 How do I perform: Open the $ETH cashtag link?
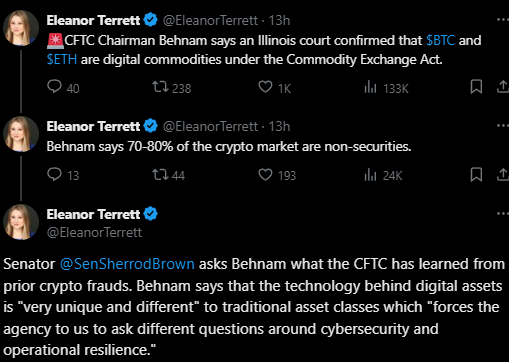point(62,60)
